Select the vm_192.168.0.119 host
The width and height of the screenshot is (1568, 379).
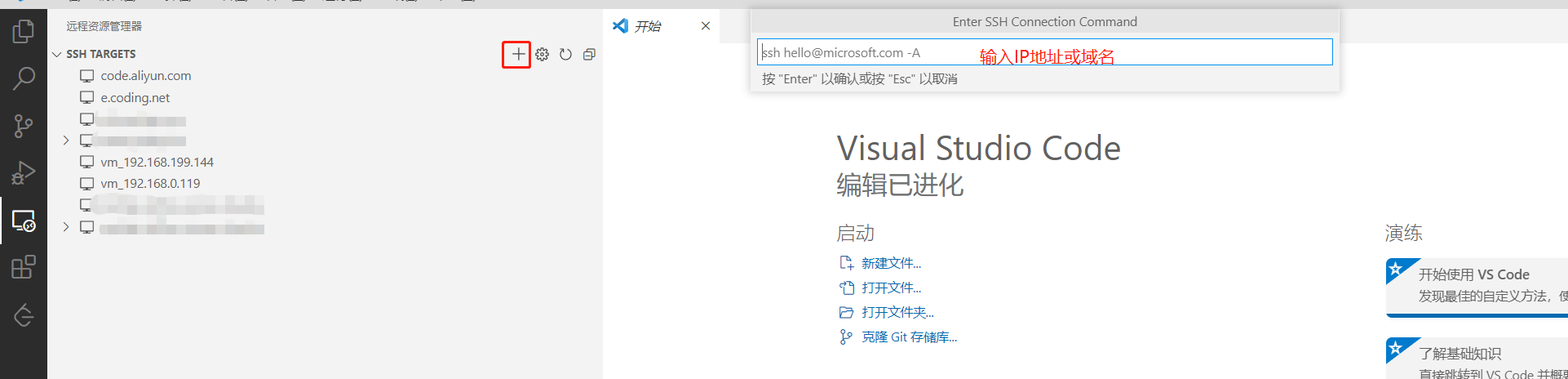pyautogui.click(x=150, y=184)
